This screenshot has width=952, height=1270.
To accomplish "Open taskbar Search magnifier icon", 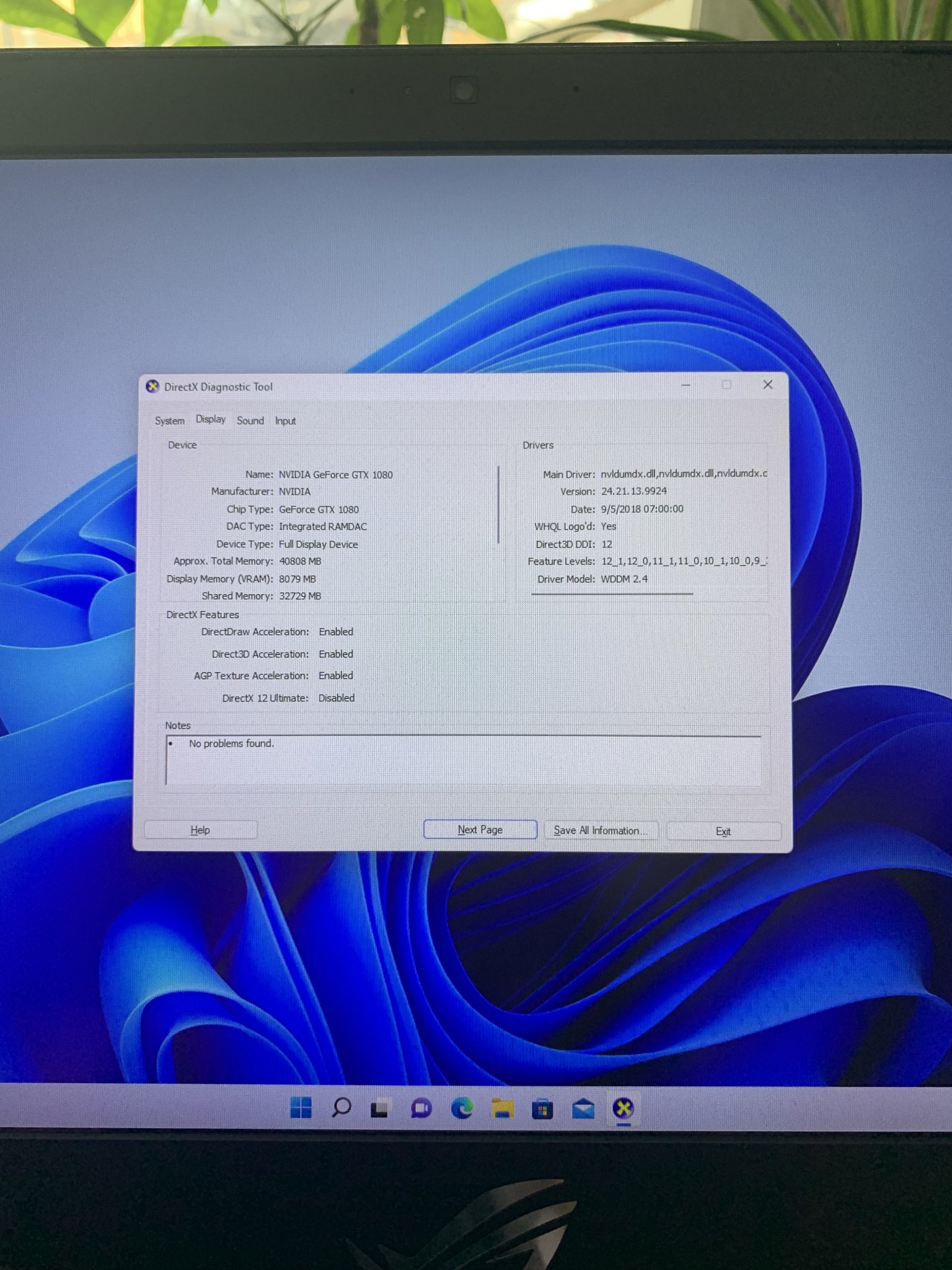I will pos(341,1108).
